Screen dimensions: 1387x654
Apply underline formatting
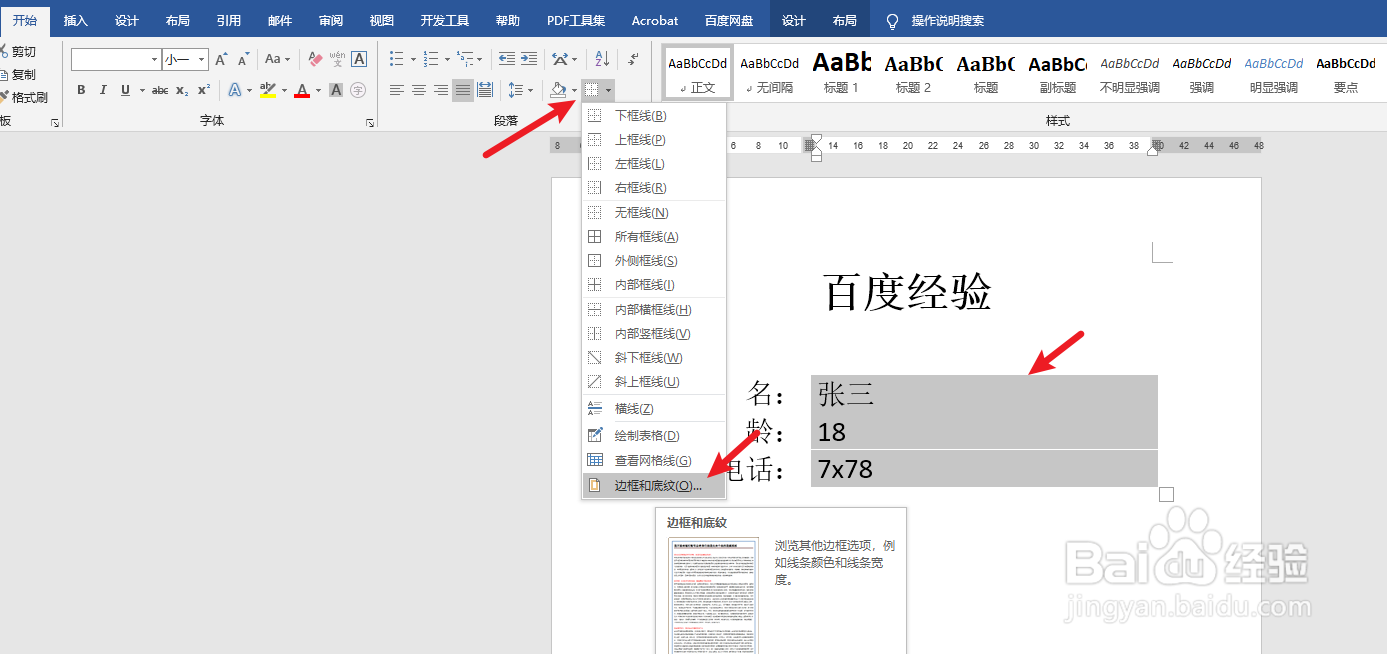point(125,90)
